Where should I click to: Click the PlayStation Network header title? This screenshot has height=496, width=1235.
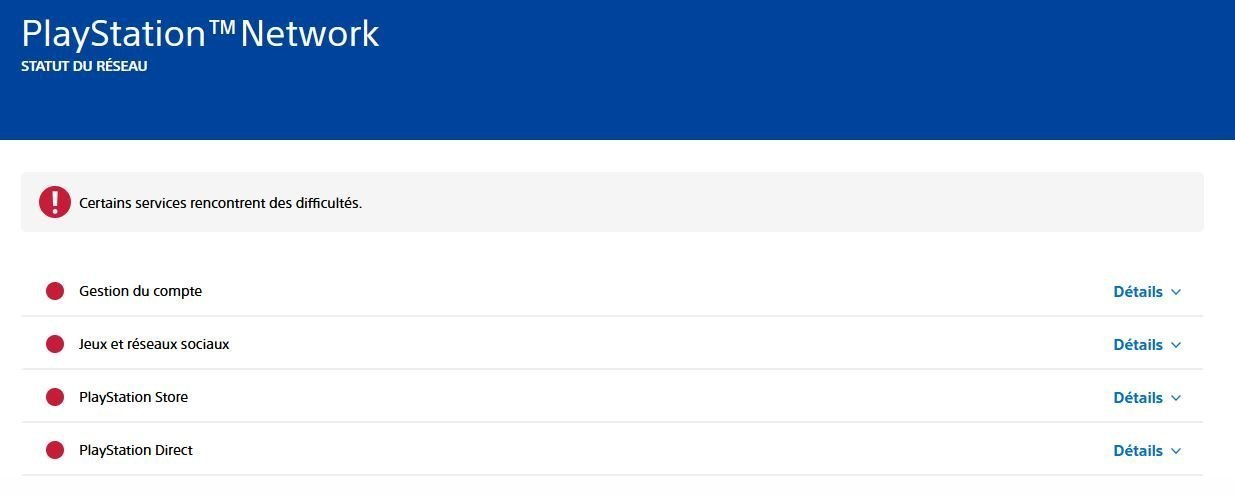(200, 34)
